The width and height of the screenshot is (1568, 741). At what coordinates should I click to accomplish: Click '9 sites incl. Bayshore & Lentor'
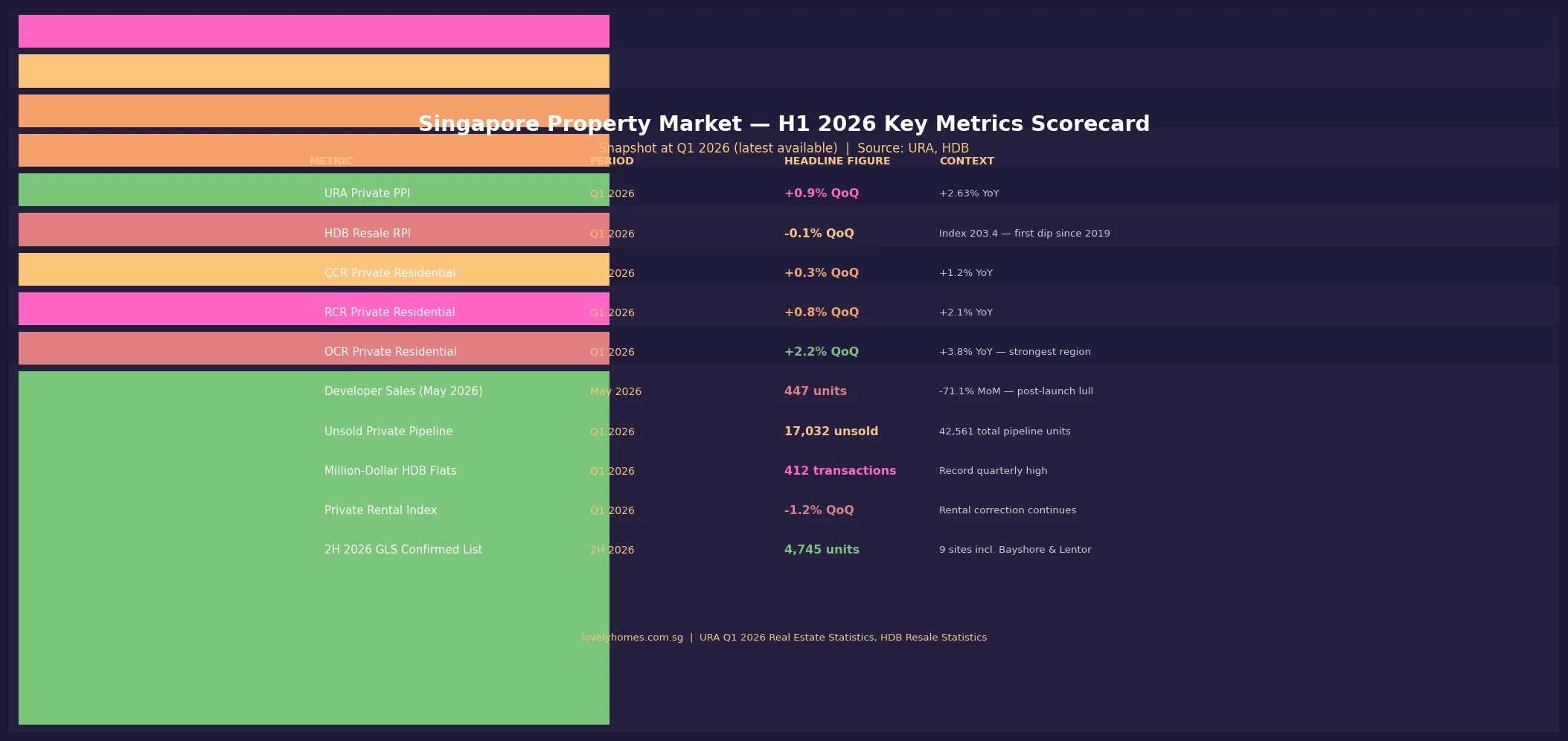pos(1015,550)
